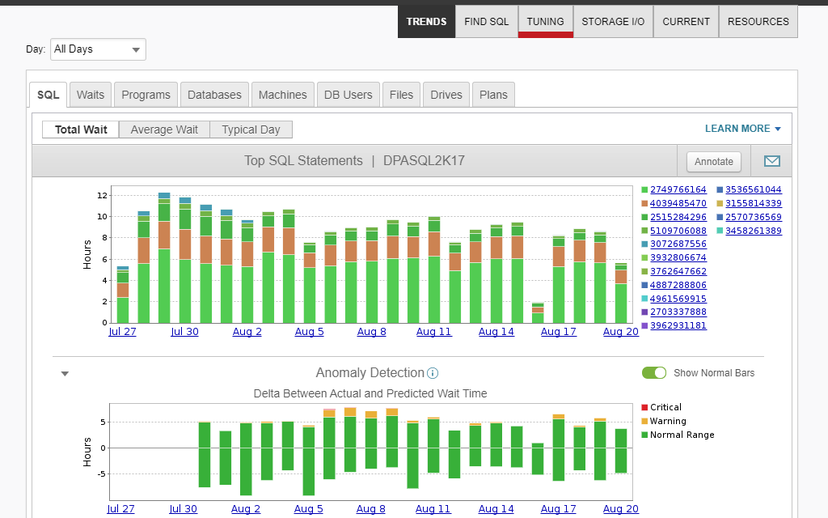Click the green swatch beside 2749766164

click(x=644, y=190)
